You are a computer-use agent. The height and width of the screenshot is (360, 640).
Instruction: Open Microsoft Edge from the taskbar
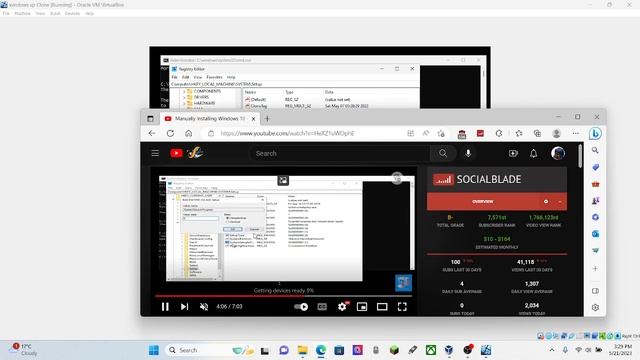click(321, 350)
